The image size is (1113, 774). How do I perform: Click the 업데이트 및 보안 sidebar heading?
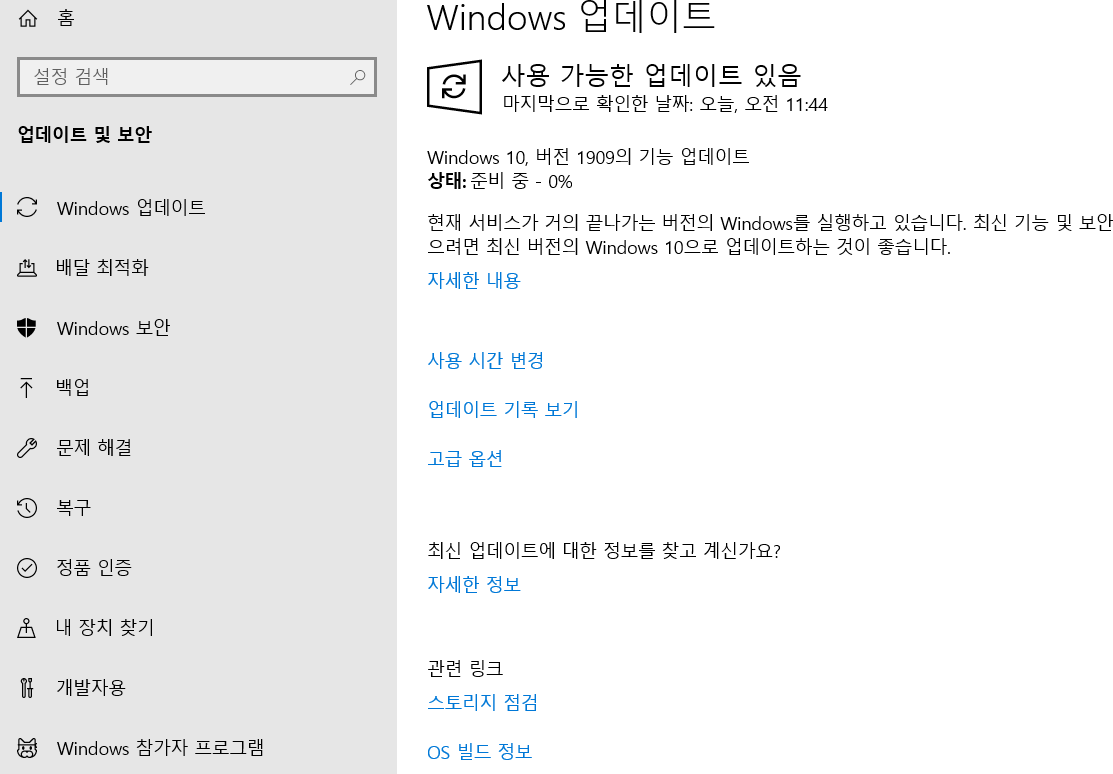pos(84,134)
